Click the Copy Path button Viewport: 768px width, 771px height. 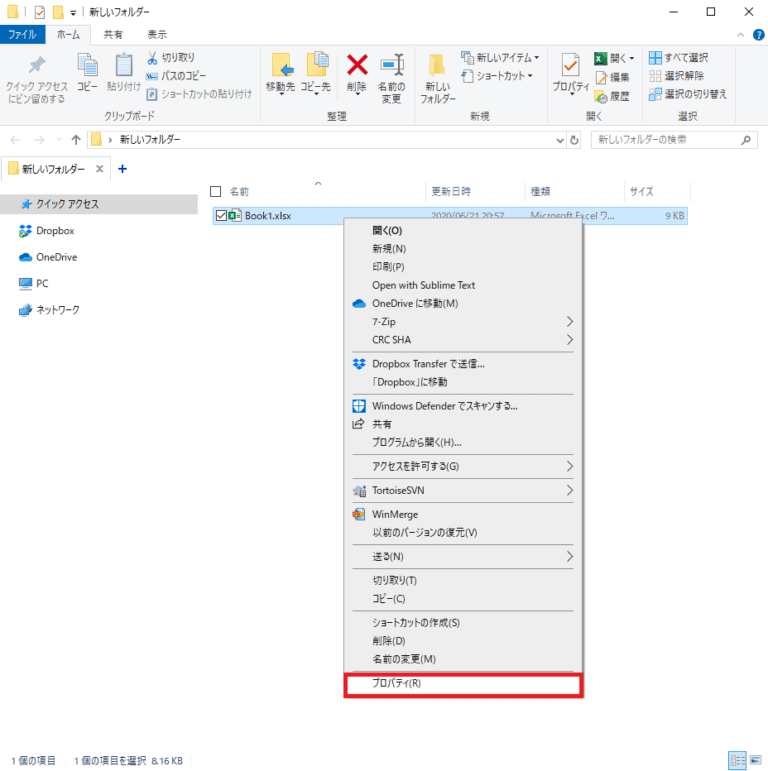pyautogui.click(x=177, y=76)
